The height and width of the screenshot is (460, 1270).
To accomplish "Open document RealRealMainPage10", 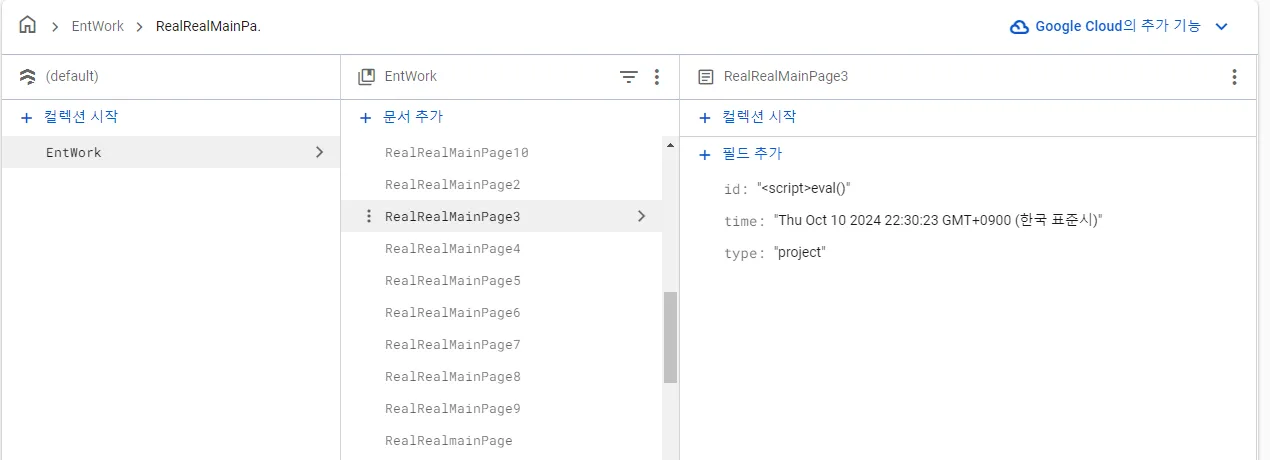I will [456, 153].
